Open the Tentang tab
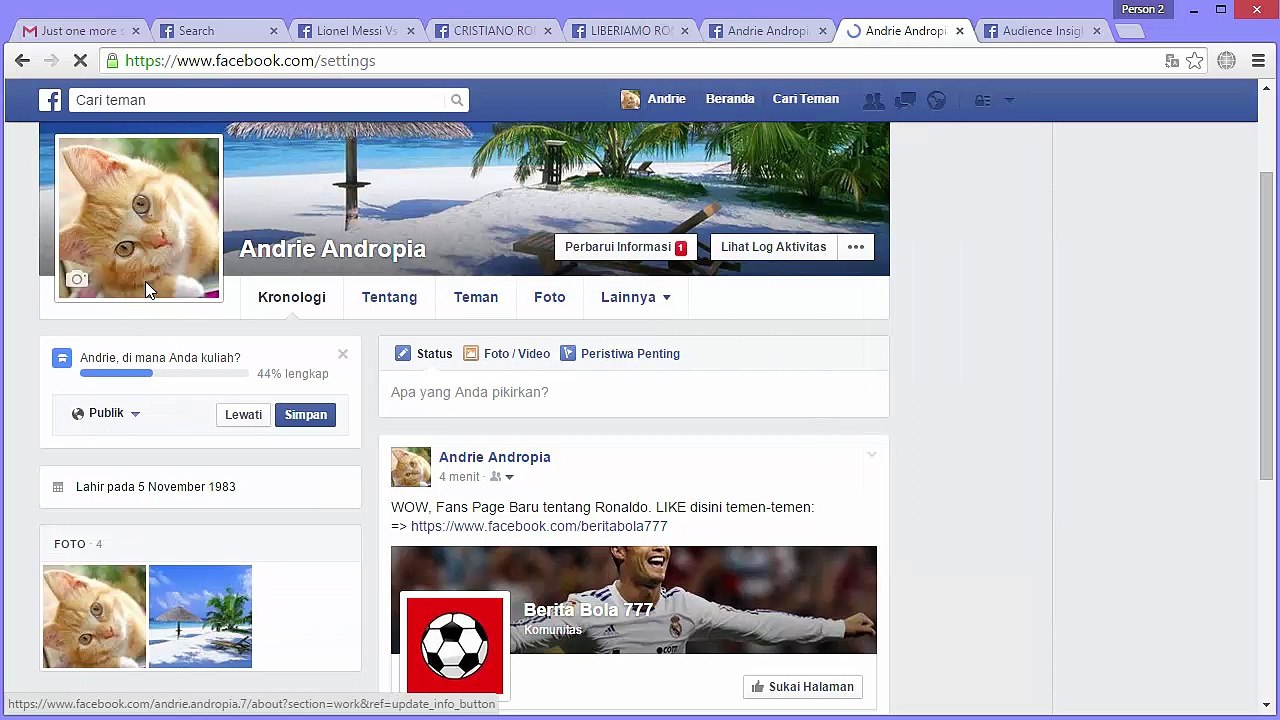This screenshot has width=1280, height=720. pos(389,297)
